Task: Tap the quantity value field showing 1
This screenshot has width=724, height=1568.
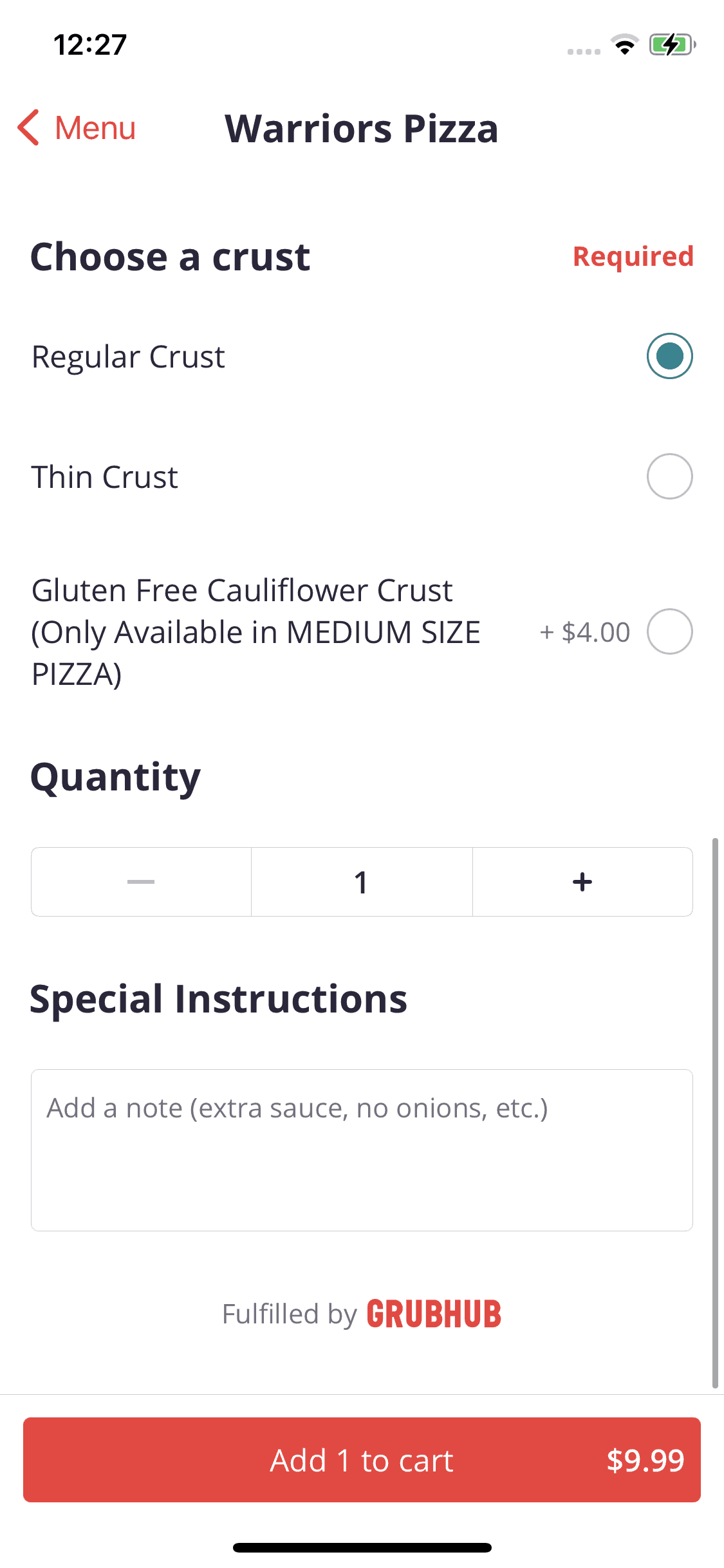Action: click(x=362, y=882)
